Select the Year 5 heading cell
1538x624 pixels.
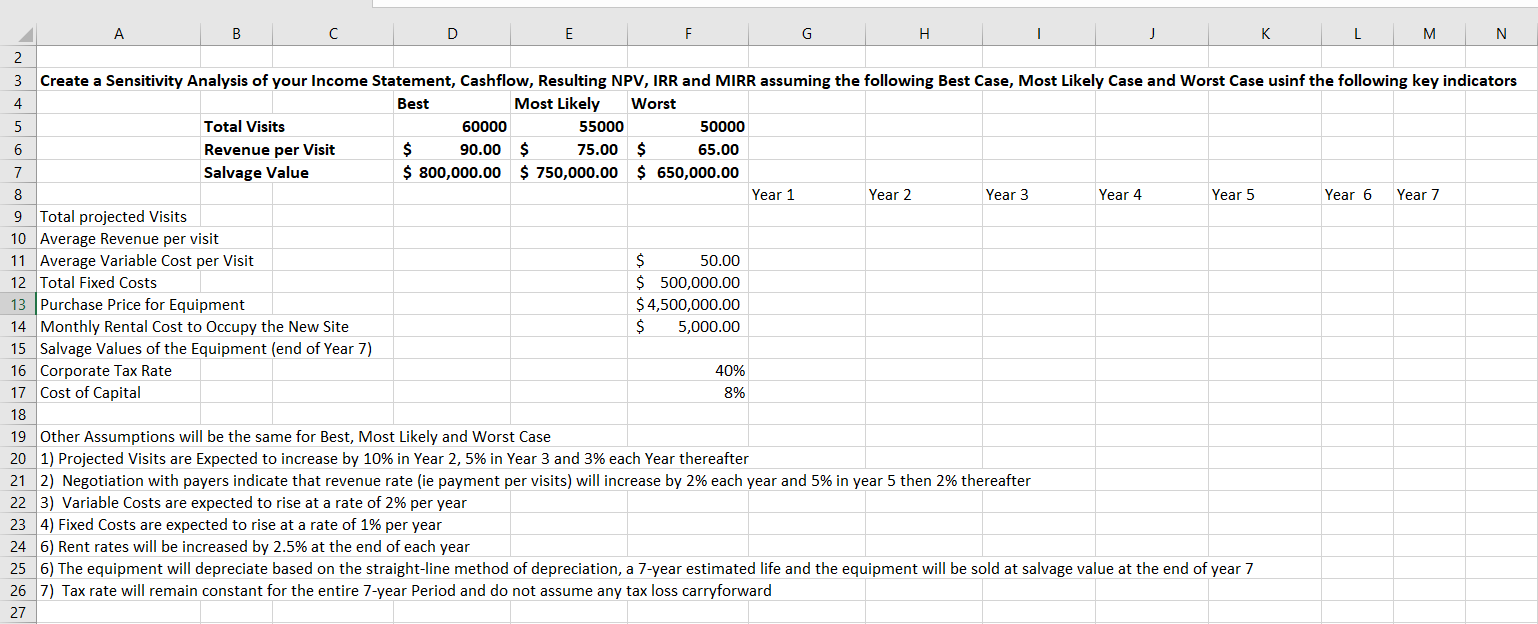tap(1265, 194)
